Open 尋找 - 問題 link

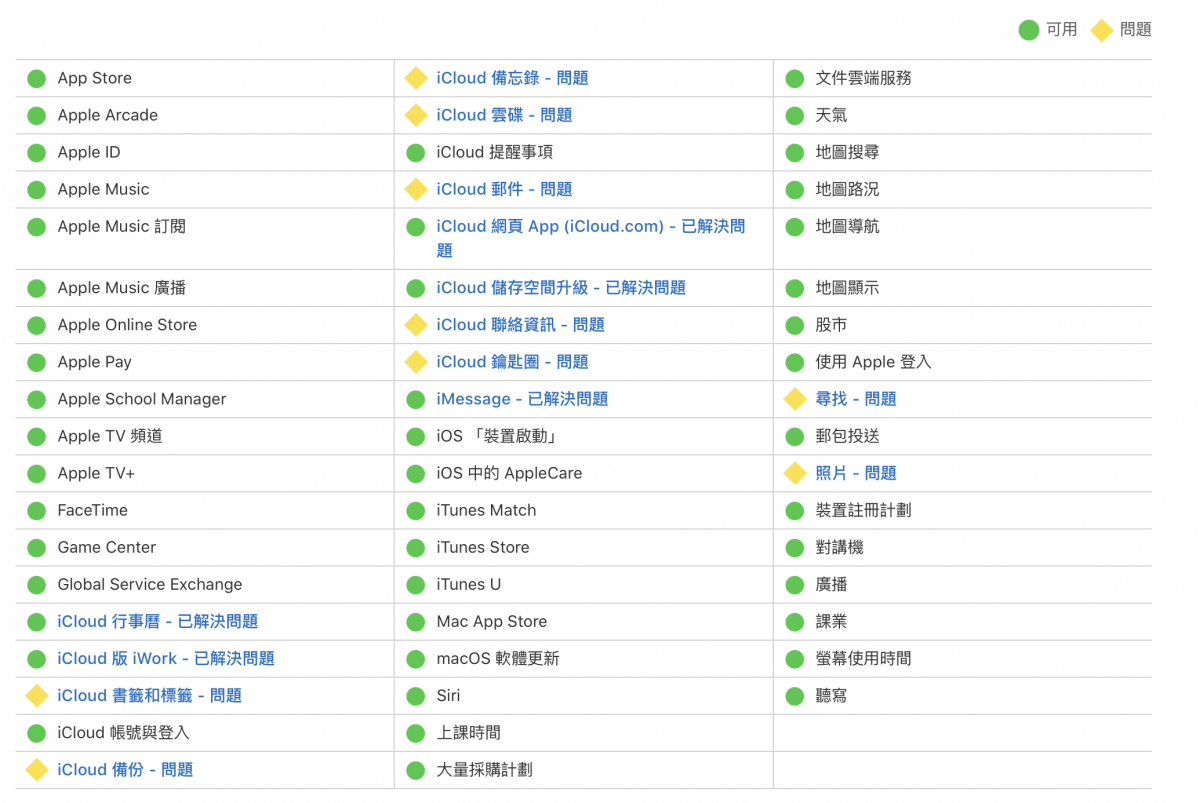pyautogui.click(x=856, y=399)
